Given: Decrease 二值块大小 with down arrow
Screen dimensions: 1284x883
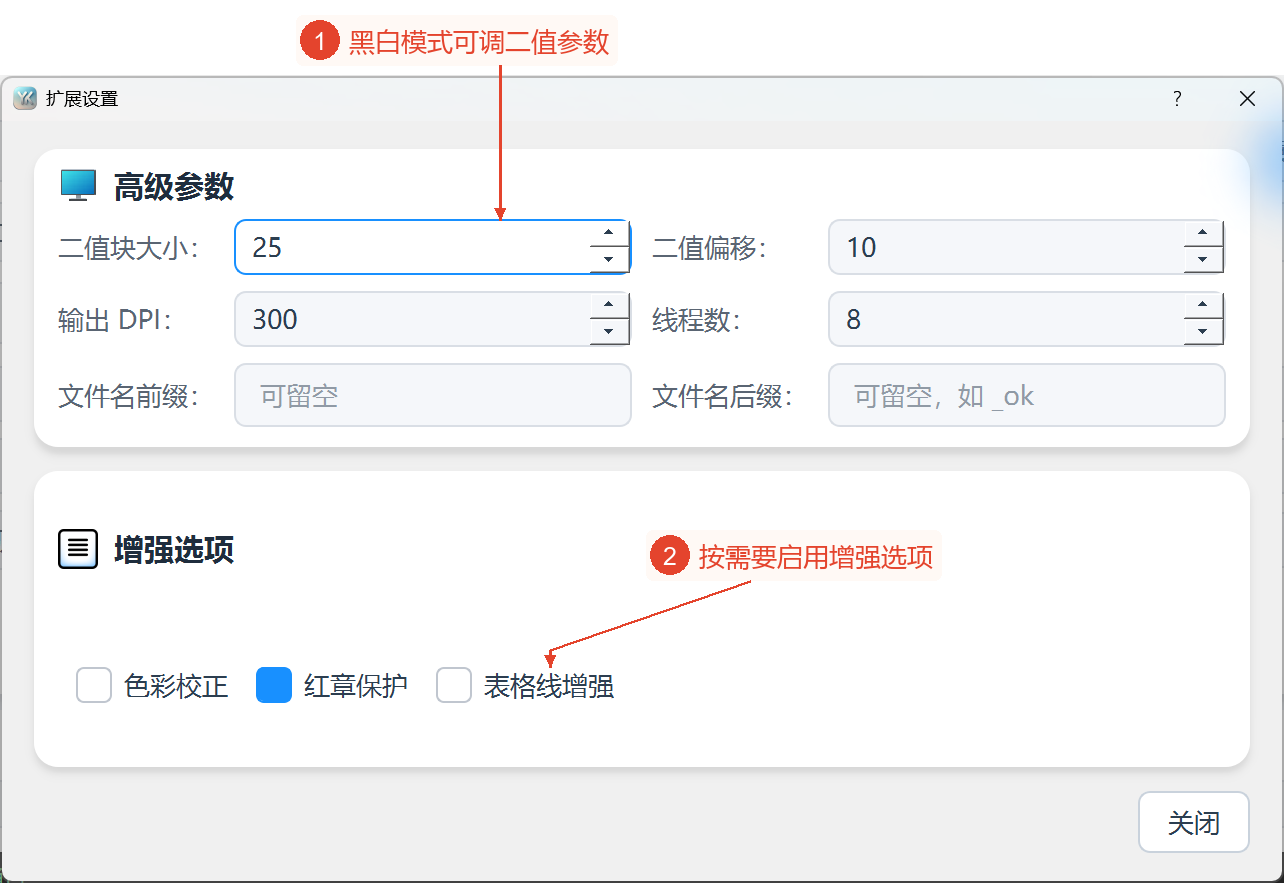Looking at the screenshot, I should click(x=609, y=260).
